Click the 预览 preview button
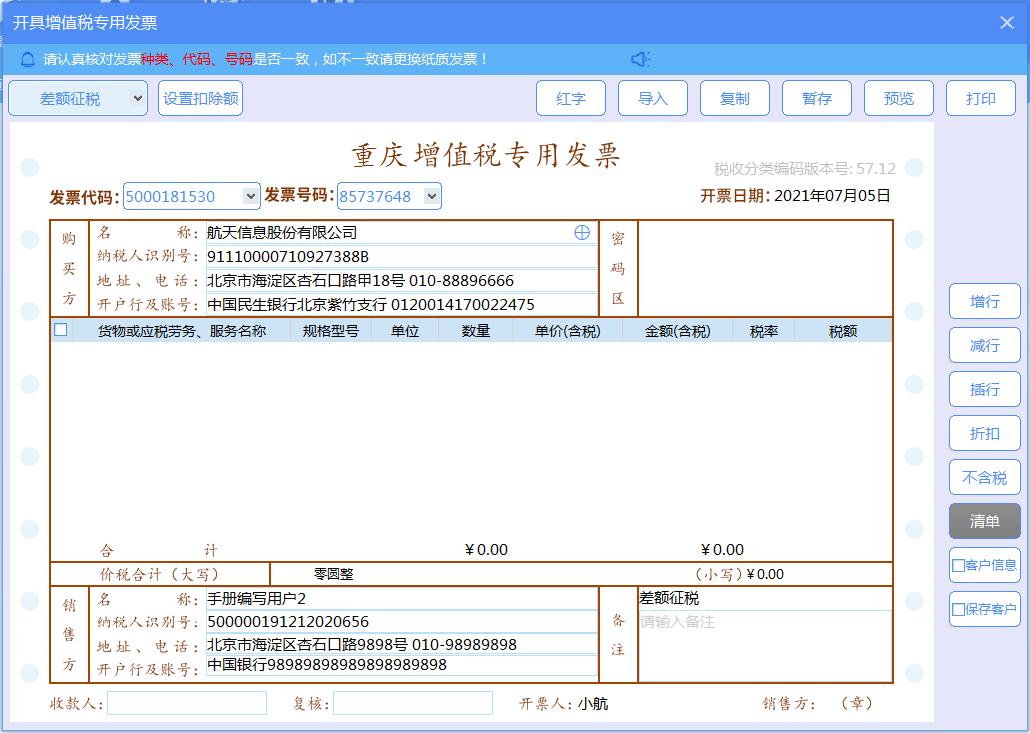 pyautogui.click(x=899, y=97)
